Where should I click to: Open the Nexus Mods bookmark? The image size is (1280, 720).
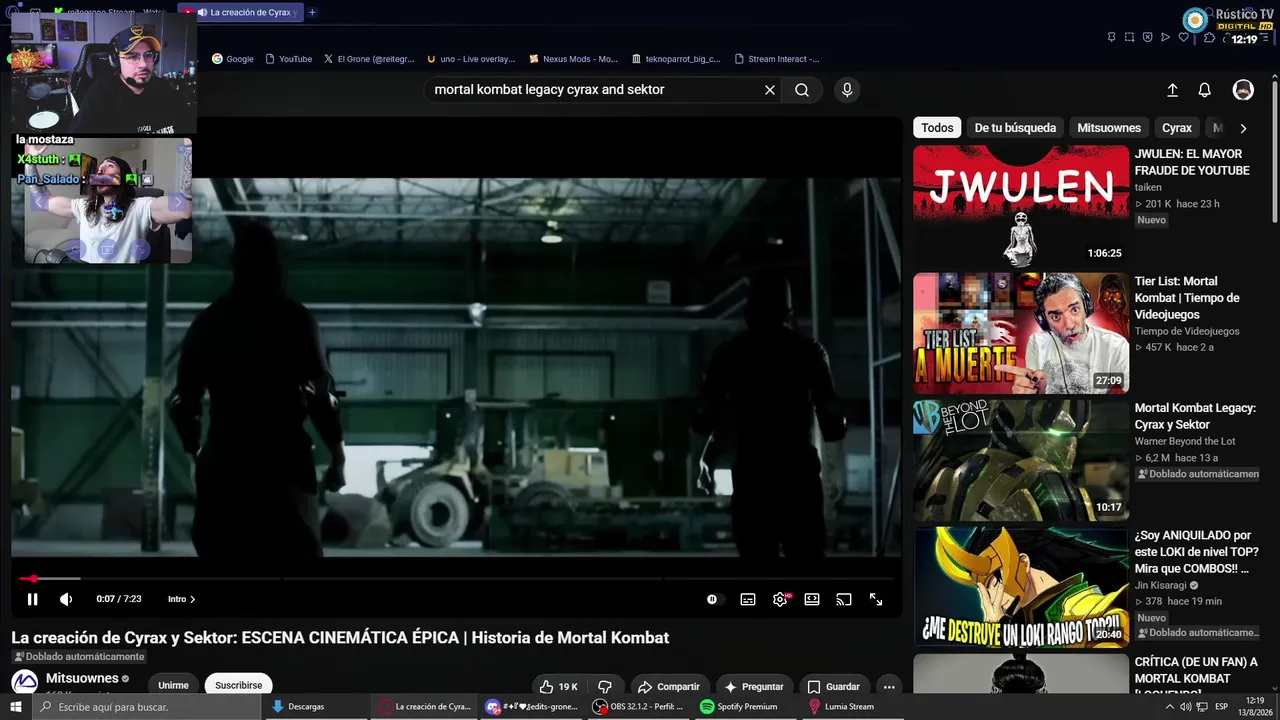click(x=574, y=59)
